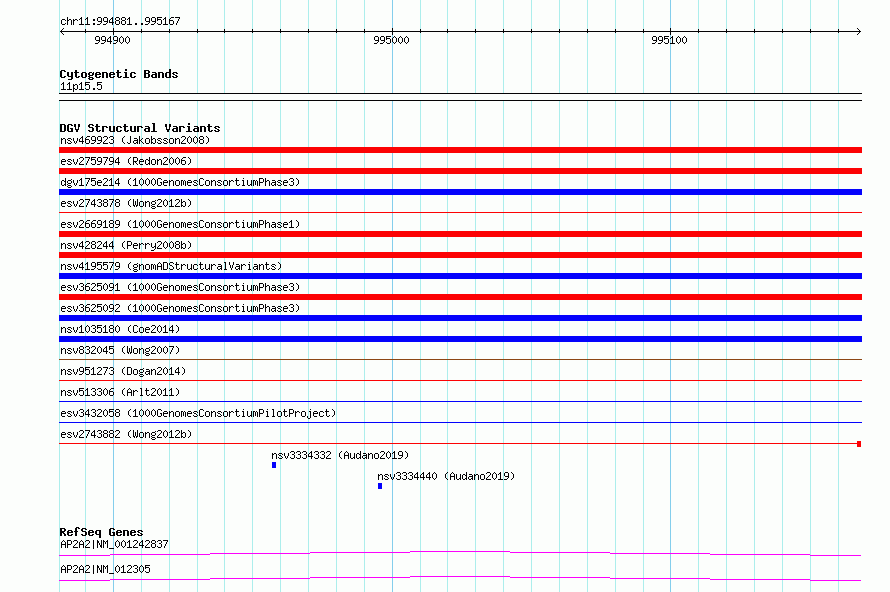Click the blue marker under nsv3334332
Image resolution: width=890 pixels, height=592 pixels.
point(274,465)
